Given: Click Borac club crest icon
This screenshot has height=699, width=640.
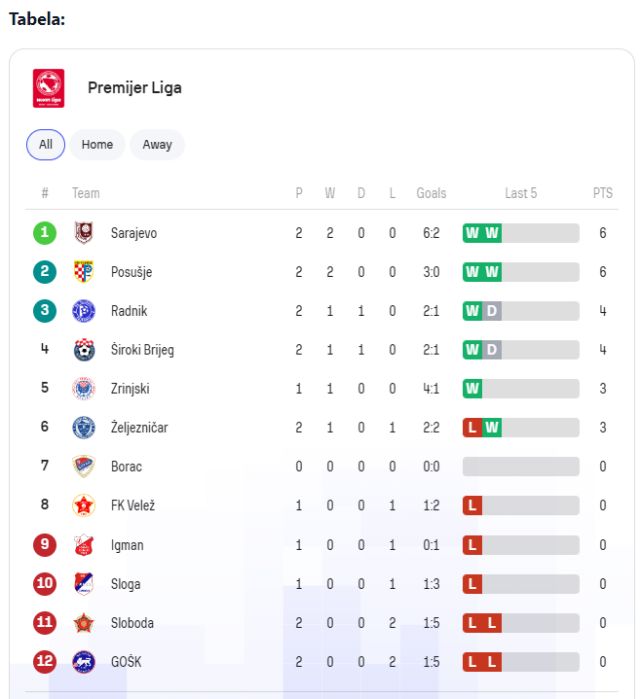Looking at the screenshot, I should tap(84, 466).
